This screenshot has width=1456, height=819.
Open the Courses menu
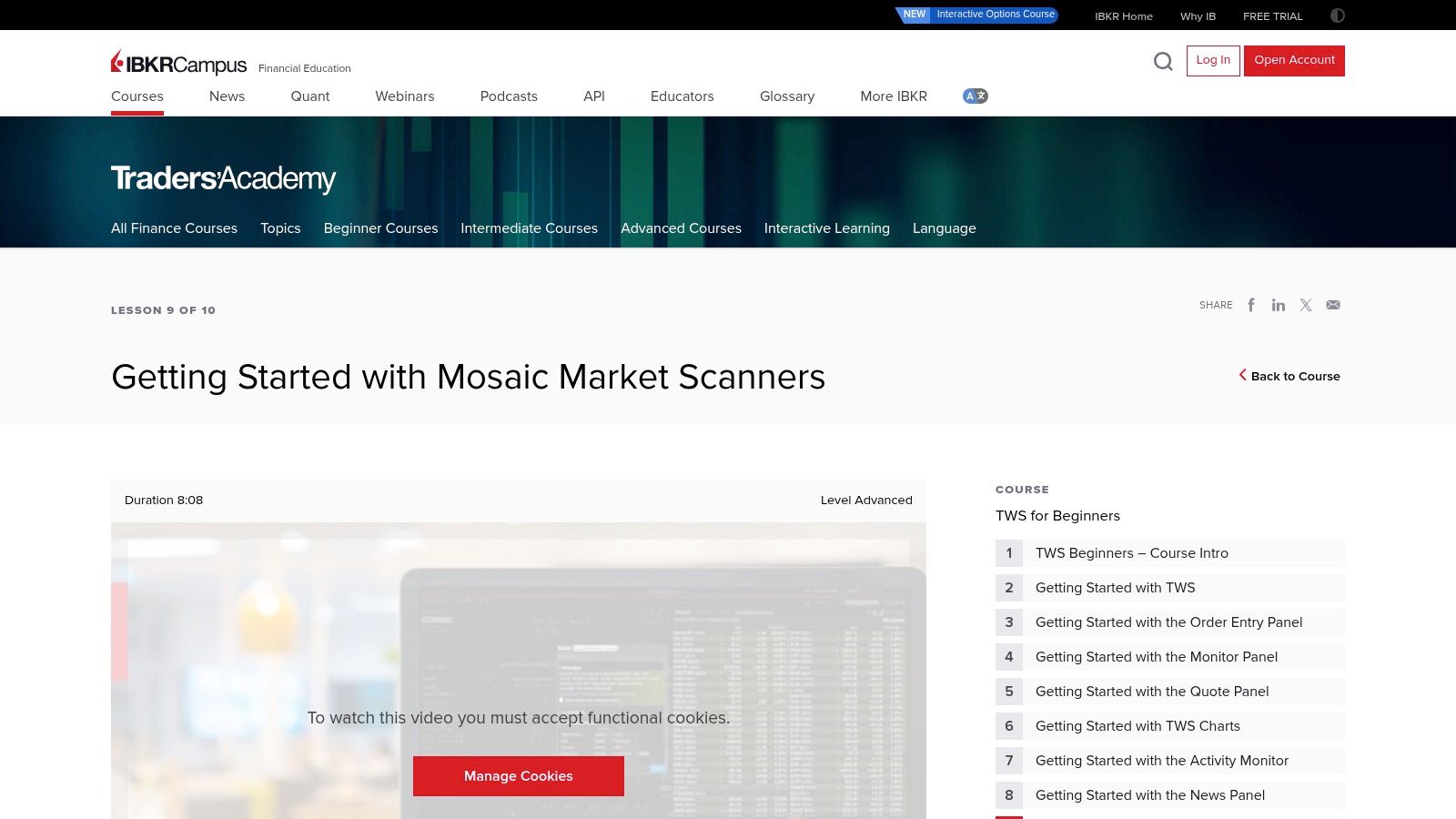137,96
